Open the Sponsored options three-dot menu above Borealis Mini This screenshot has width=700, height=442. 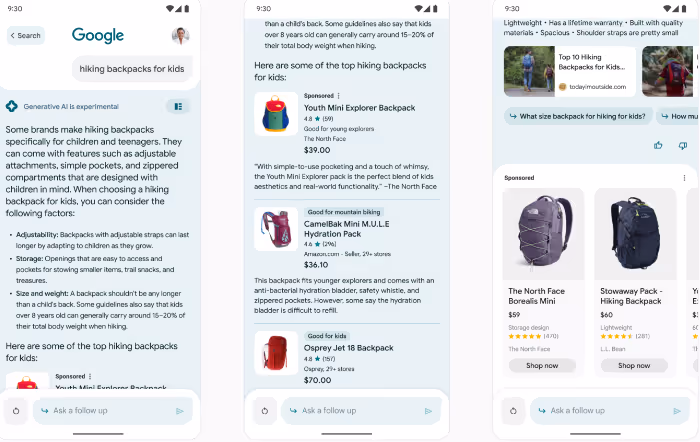click(x=684, y=178)
